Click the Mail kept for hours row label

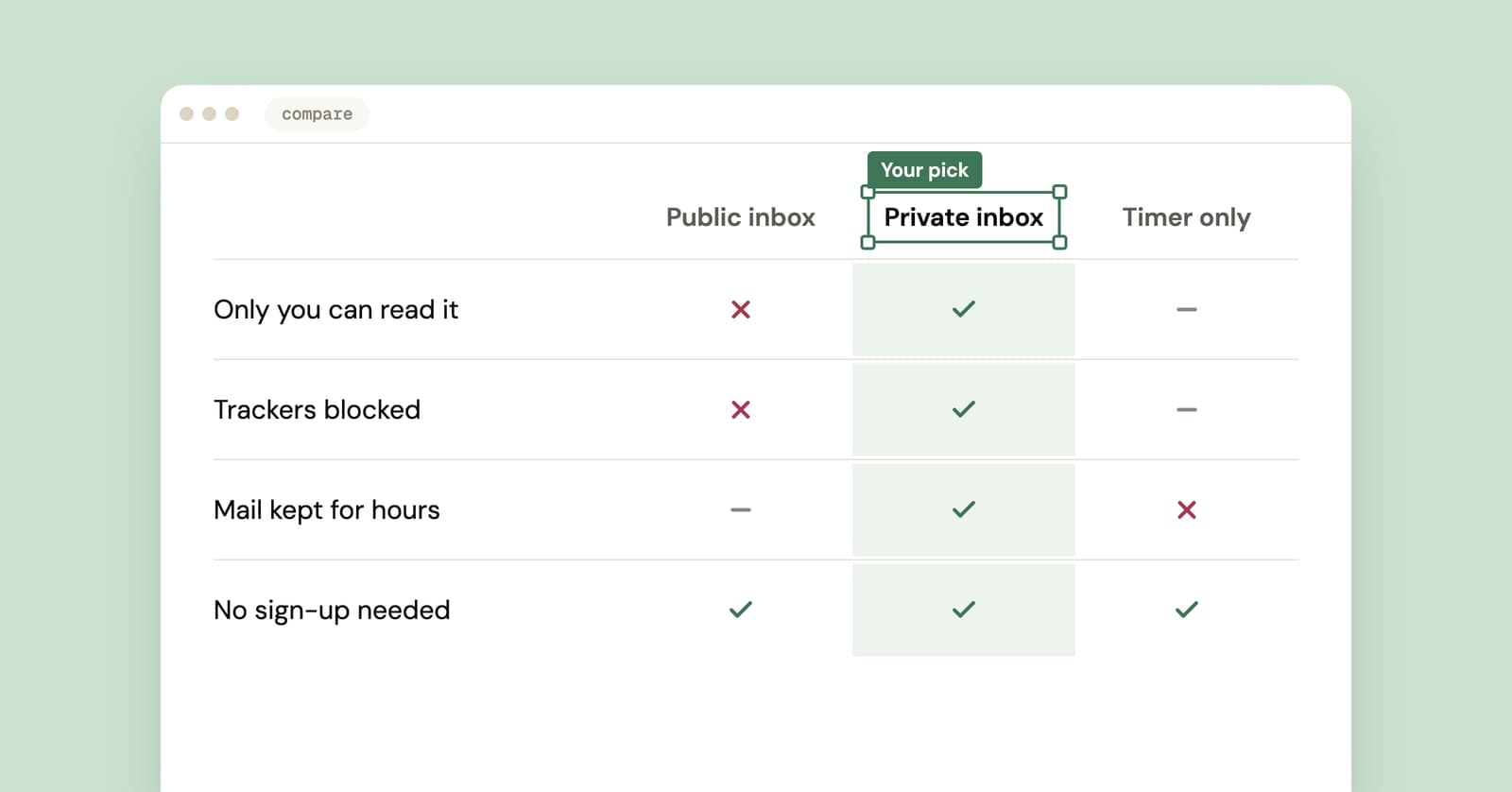coord(327,510)
